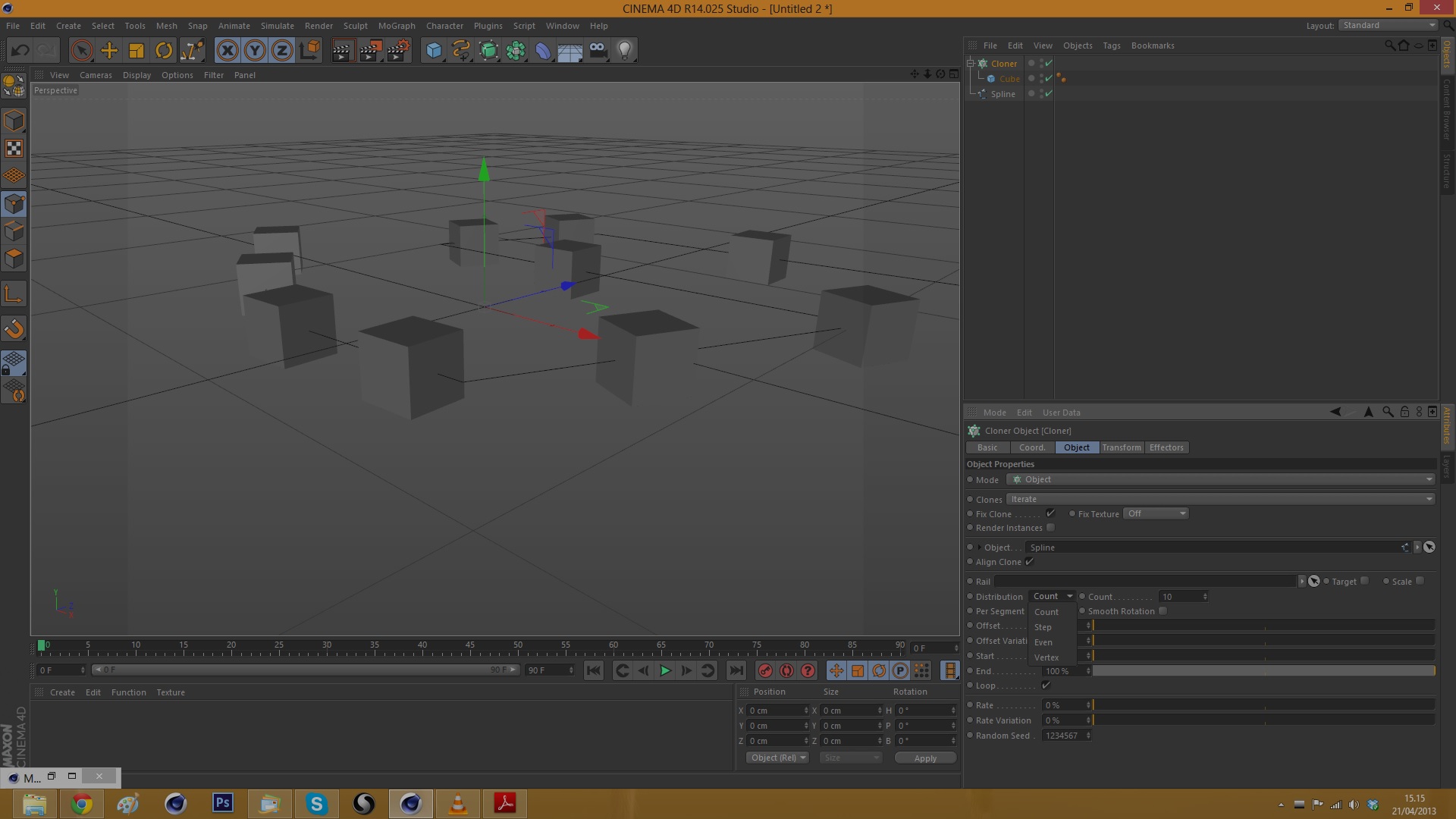Open Chrome from the taskbar
This screenshot has width=1456, height=819.
click(82, 804)
